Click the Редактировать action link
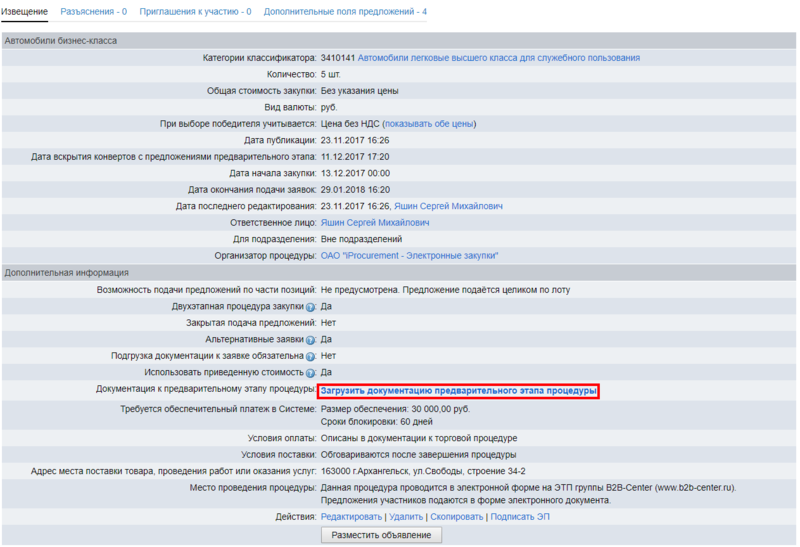 (x=351, y=516)
